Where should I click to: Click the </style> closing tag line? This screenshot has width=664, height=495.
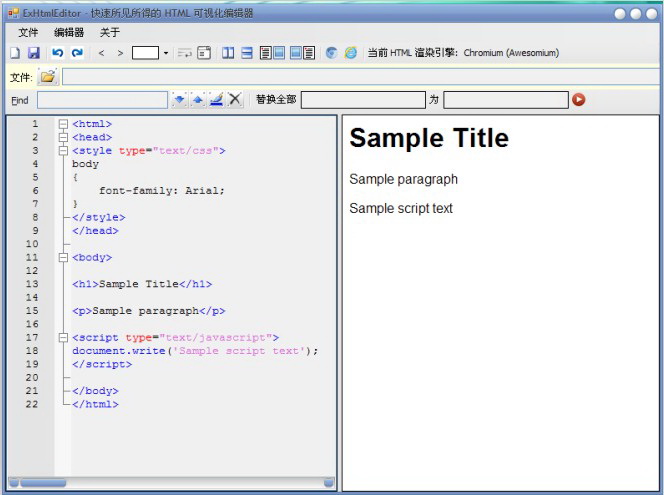point(99,217)
